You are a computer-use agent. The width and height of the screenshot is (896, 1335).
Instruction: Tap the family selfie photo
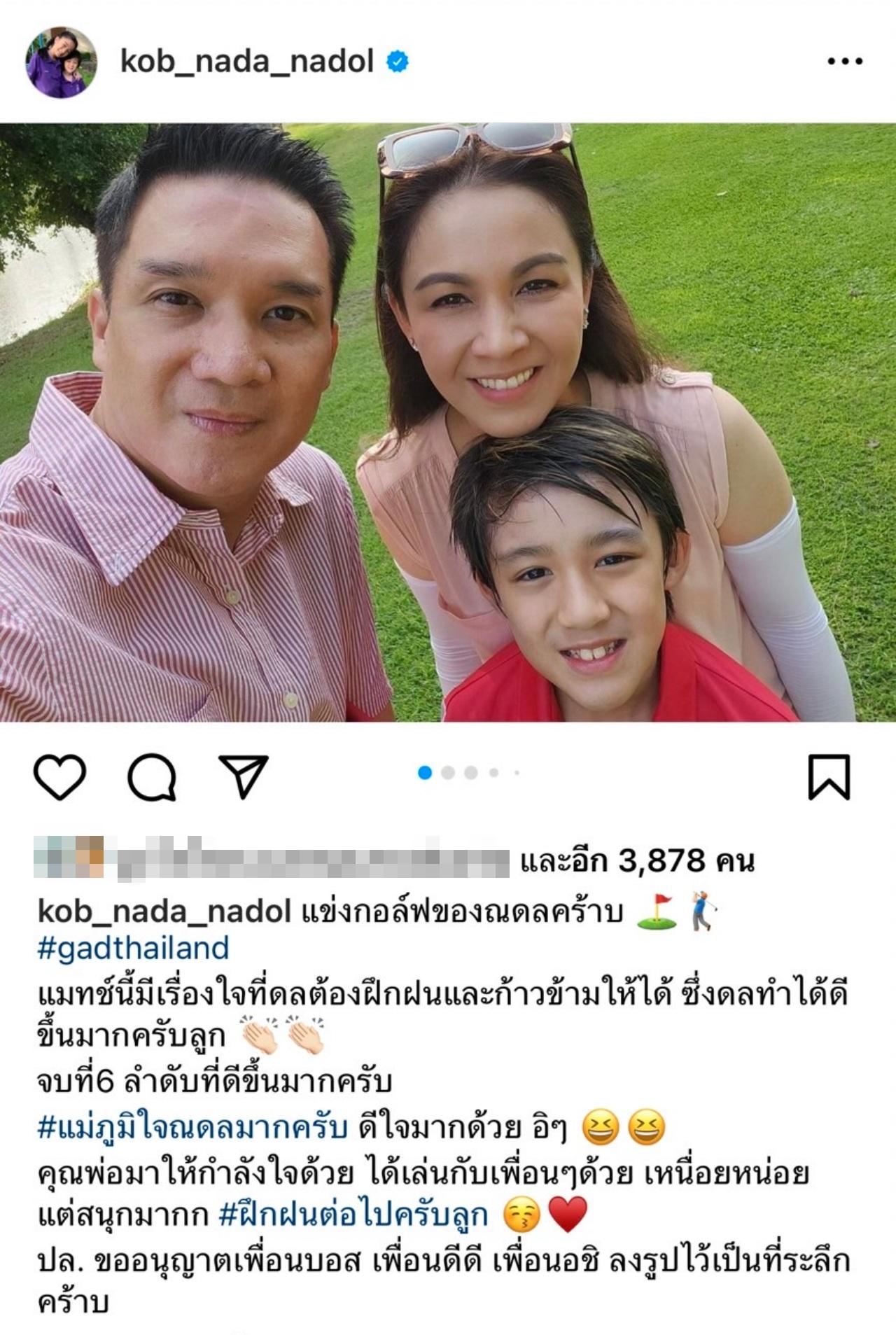coord(448,422)
